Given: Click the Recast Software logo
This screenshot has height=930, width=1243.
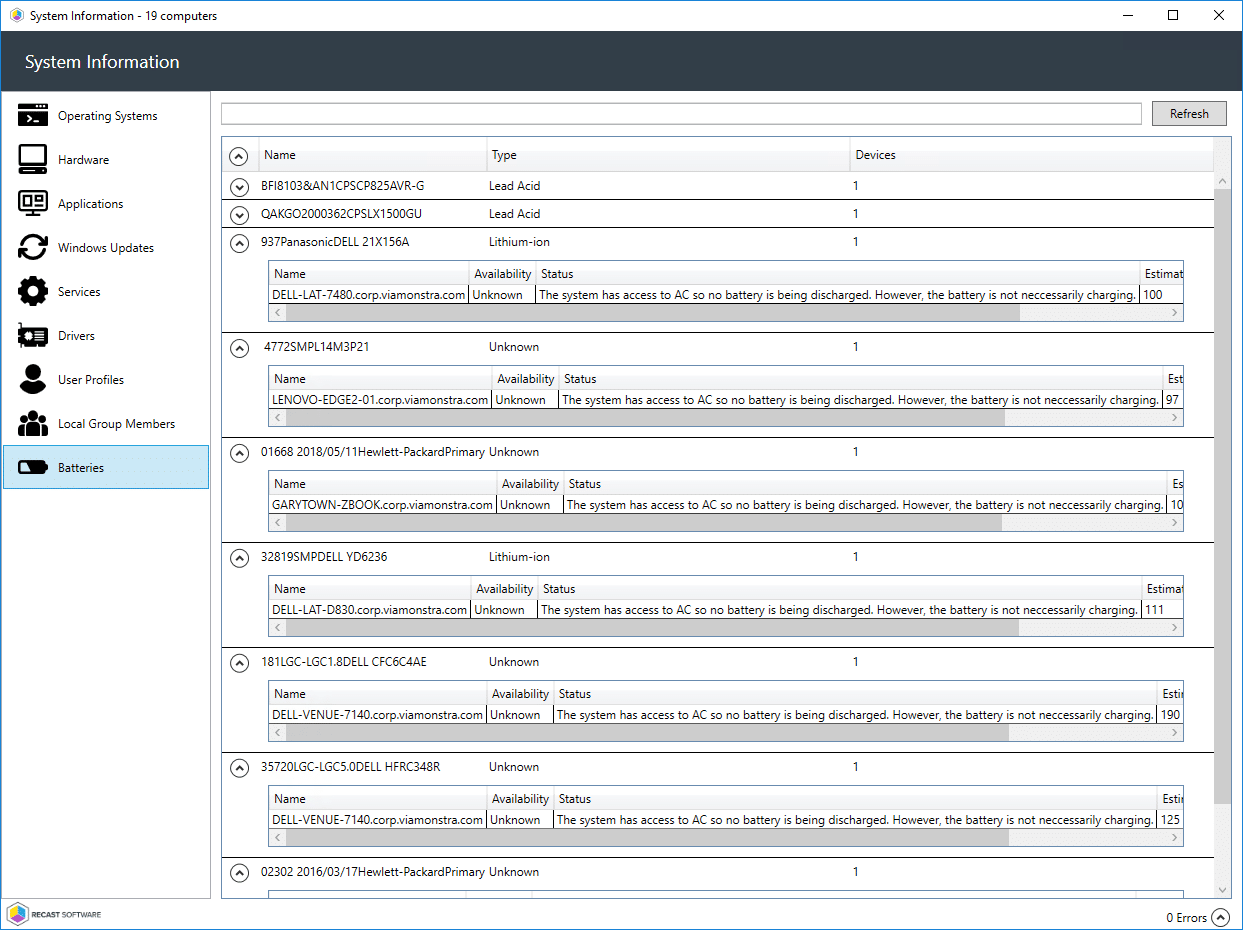Looking at the screenshot, I should tap(54, 914).
